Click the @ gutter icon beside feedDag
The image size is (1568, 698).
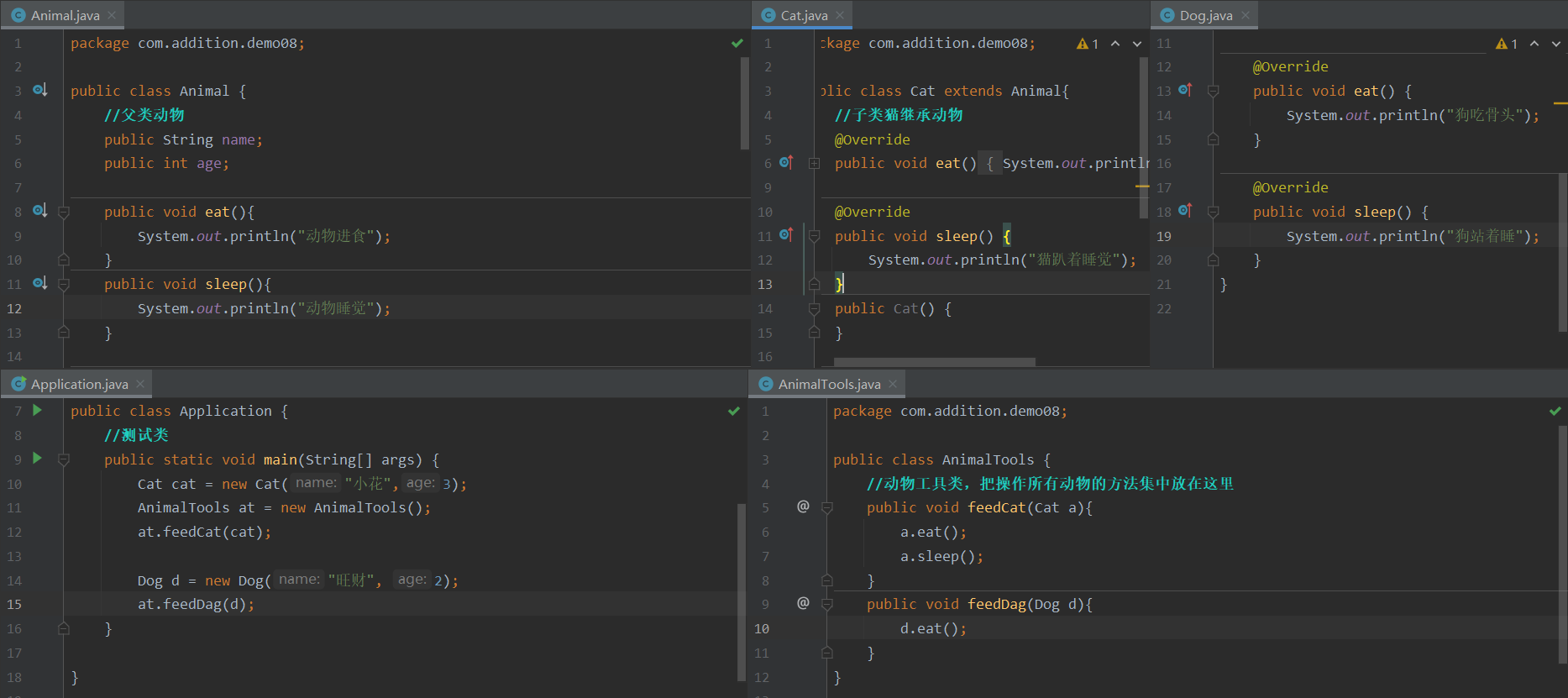pos(803,603)
